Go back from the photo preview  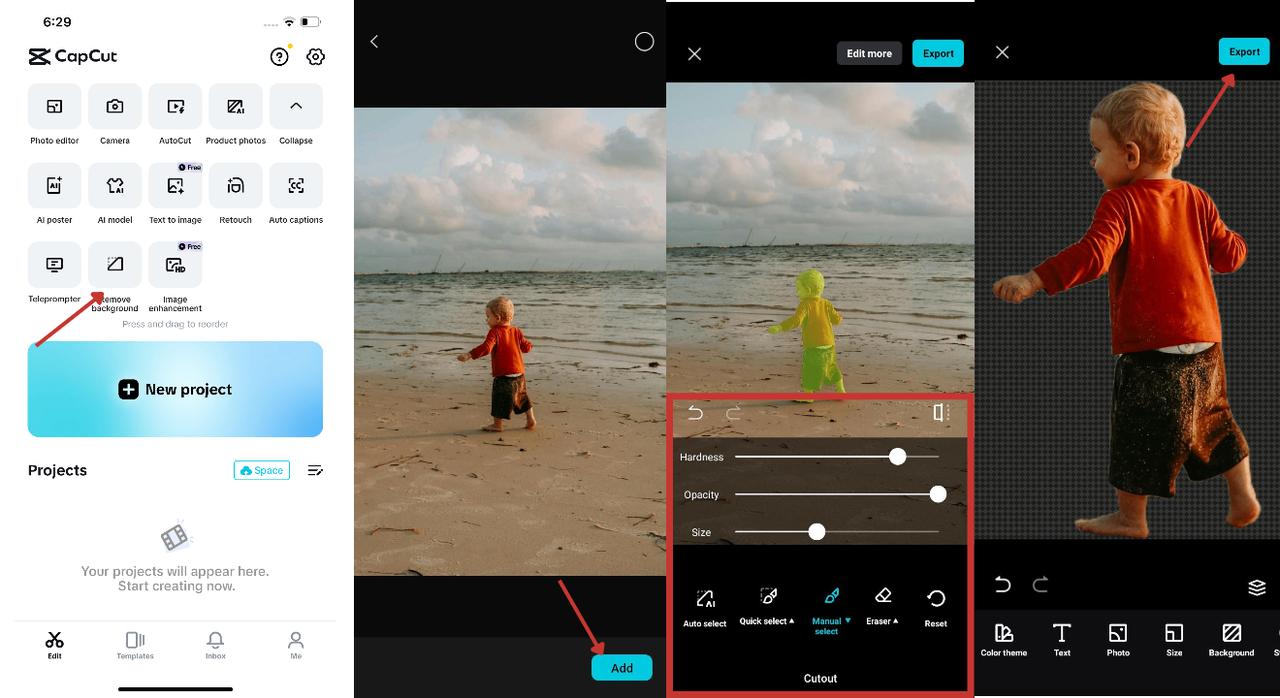[374, 41]
